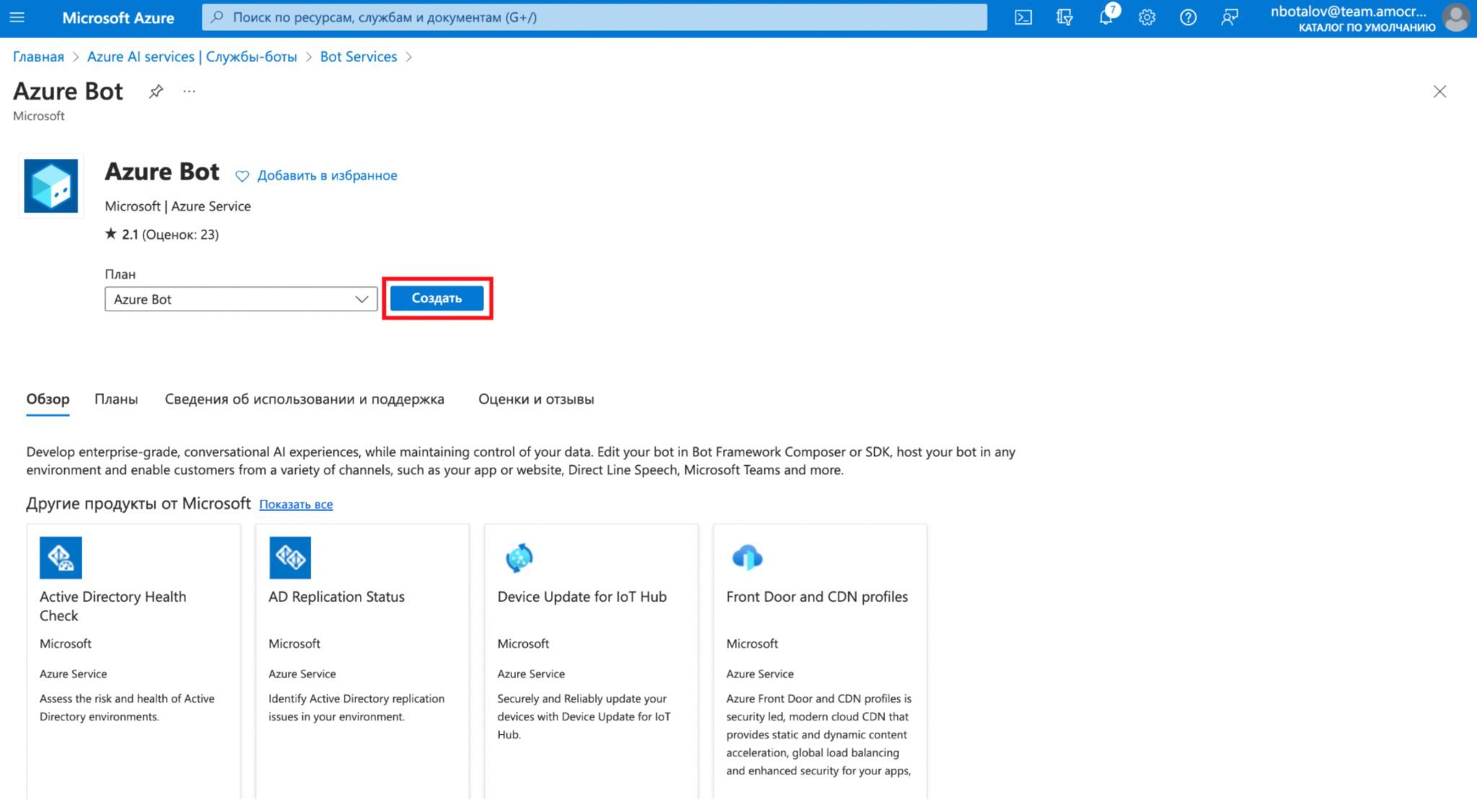Expand the План dropdown
Viewport: 1477px width, 812px height.
pos(241,299)
